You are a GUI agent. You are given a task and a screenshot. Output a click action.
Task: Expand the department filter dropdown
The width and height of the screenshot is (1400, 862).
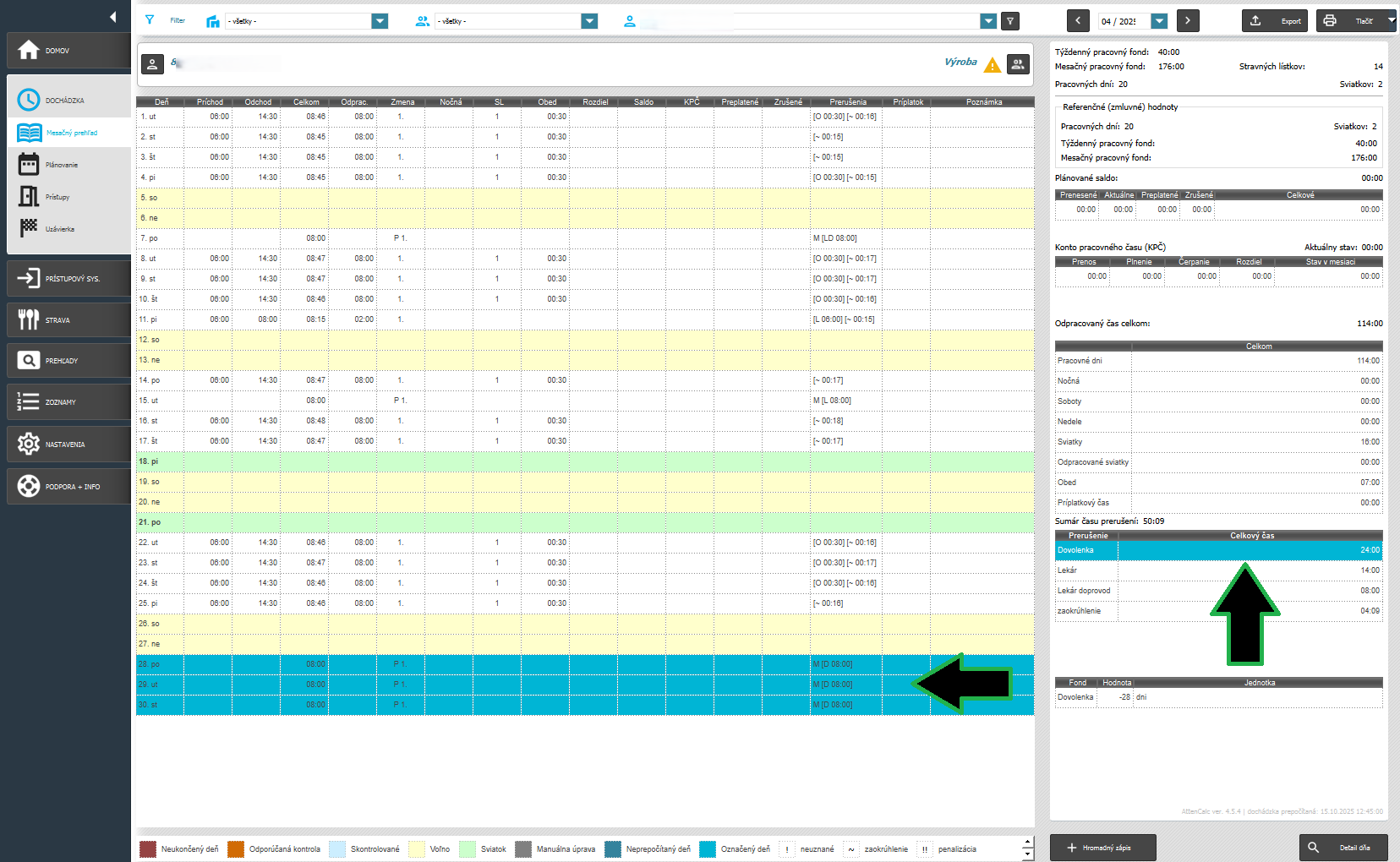pyautogui.click(x=380, y=21)
